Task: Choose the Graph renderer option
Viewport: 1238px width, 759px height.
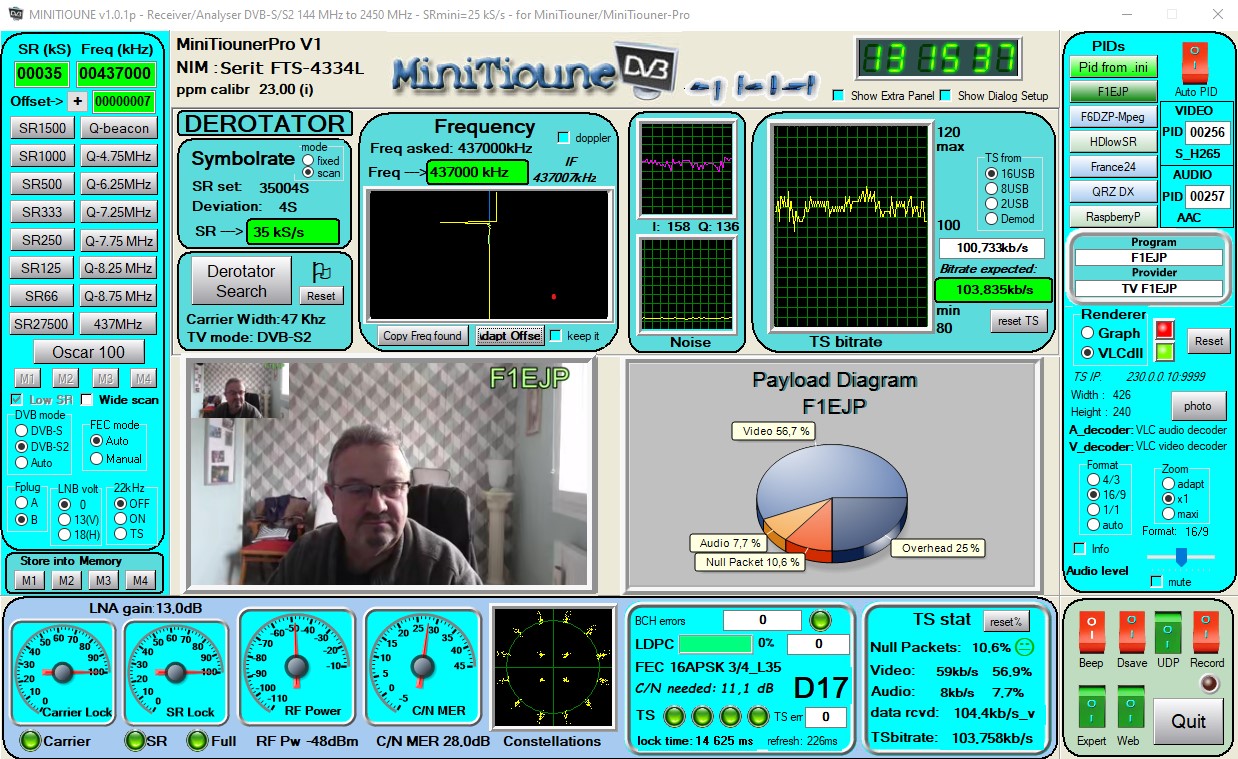Action: coord(1086,333)
